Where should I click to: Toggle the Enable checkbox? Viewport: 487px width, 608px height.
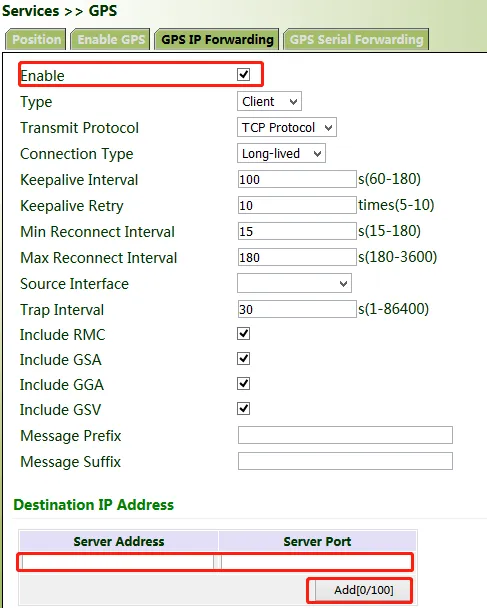244,74
